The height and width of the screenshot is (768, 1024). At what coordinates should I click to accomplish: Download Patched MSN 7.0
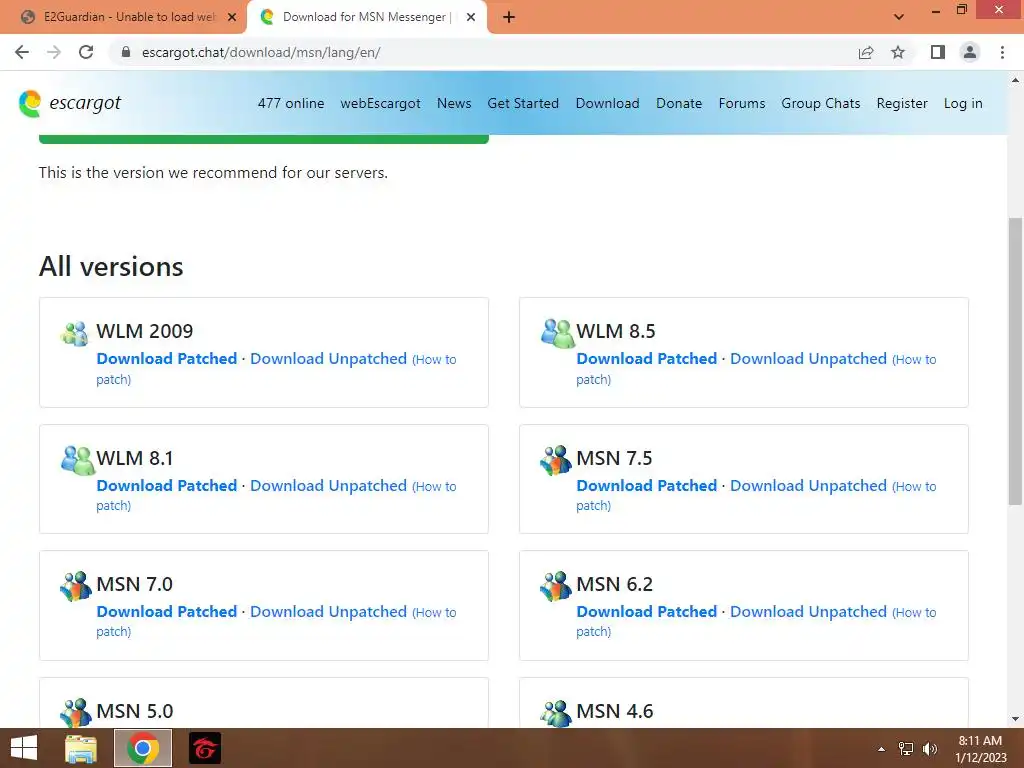pos(167,611)
